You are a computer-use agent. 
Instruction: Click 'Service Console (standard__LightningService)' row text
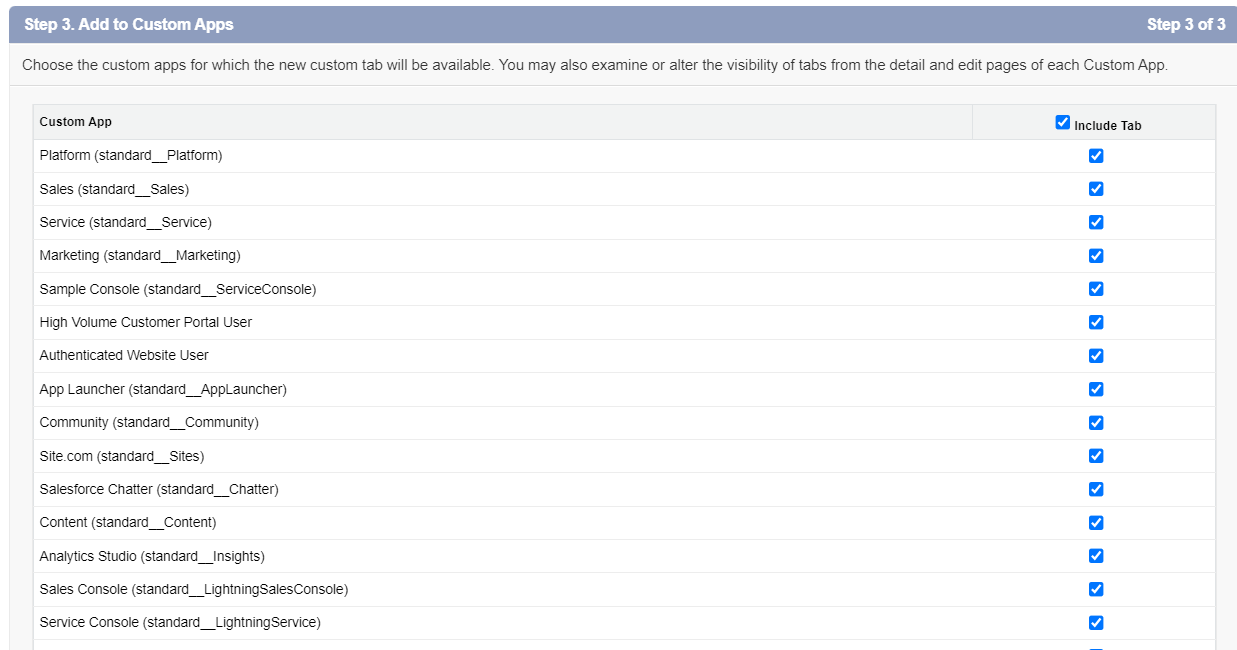coord(180,622)
